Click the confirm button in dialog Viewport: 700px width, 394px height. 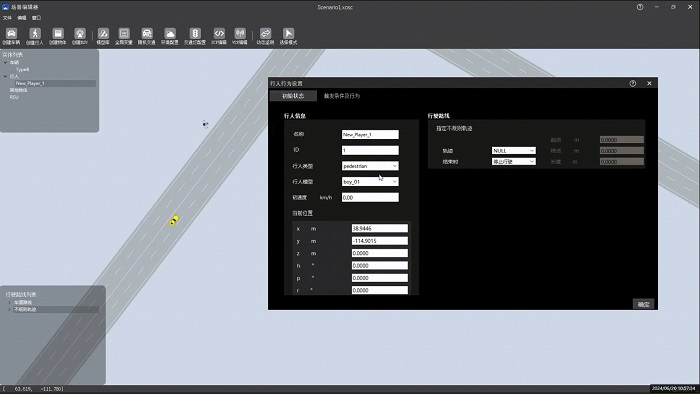tap(643, 304)
